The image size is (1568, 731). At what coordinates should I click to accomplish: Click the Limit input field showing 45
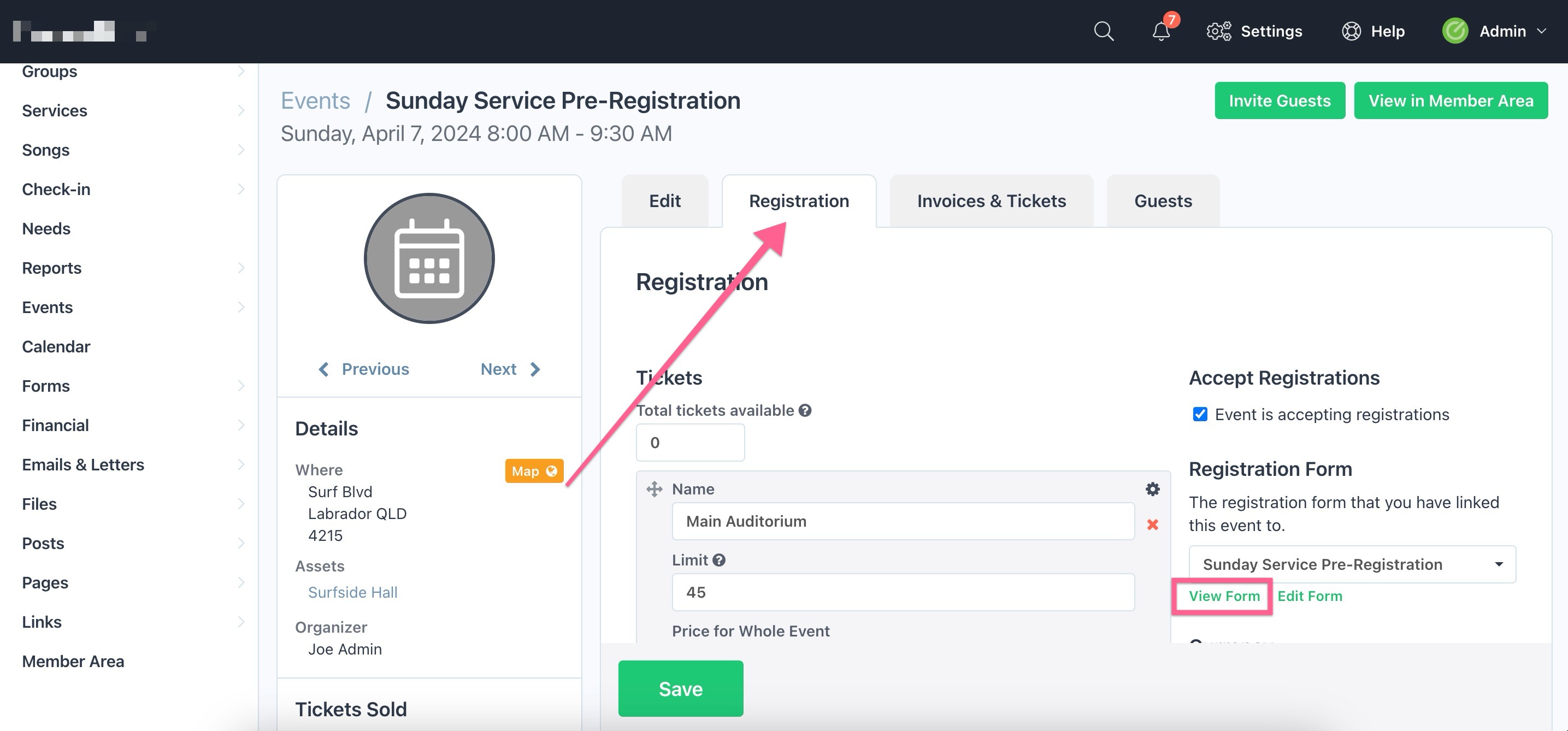(903, 592)
